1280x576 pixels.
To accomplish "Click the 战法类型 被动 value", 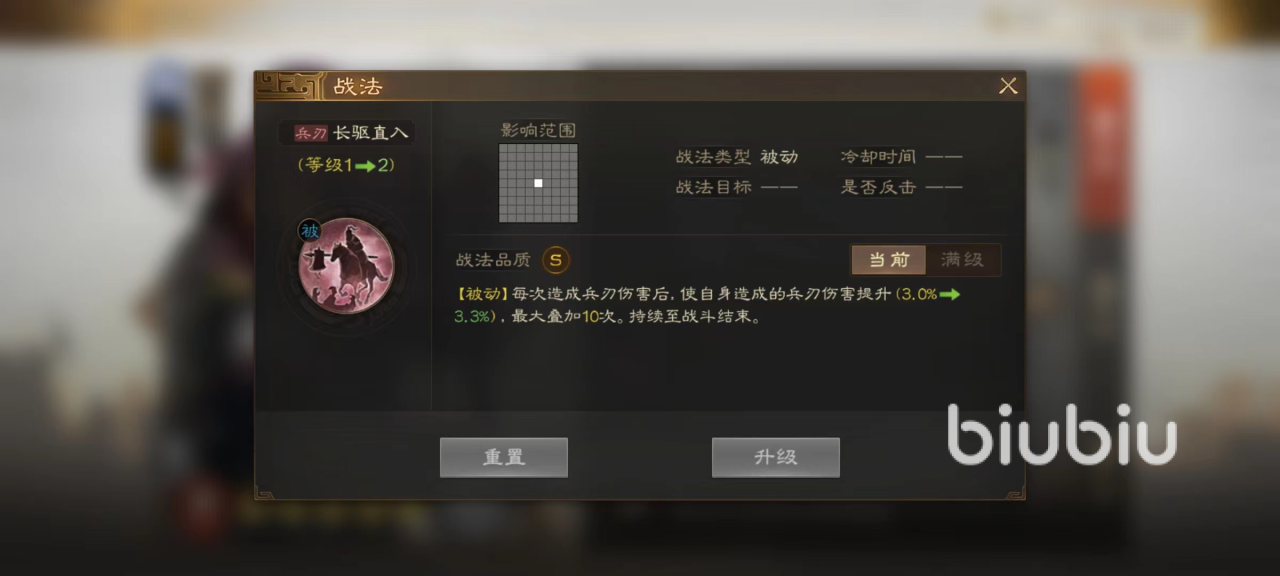I will (779, 157).
